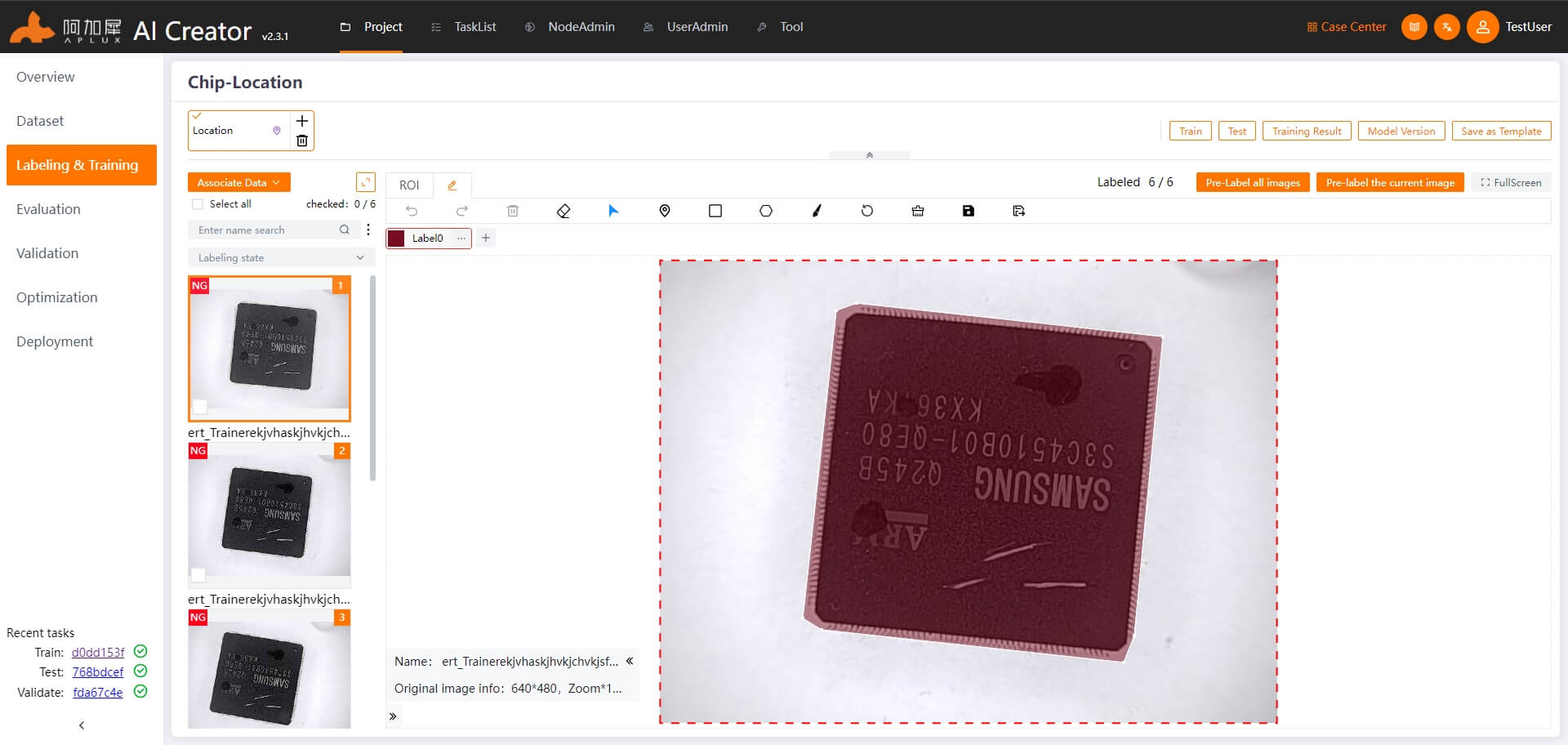Collapse the image info with double-left arrow

coord(630,661)
